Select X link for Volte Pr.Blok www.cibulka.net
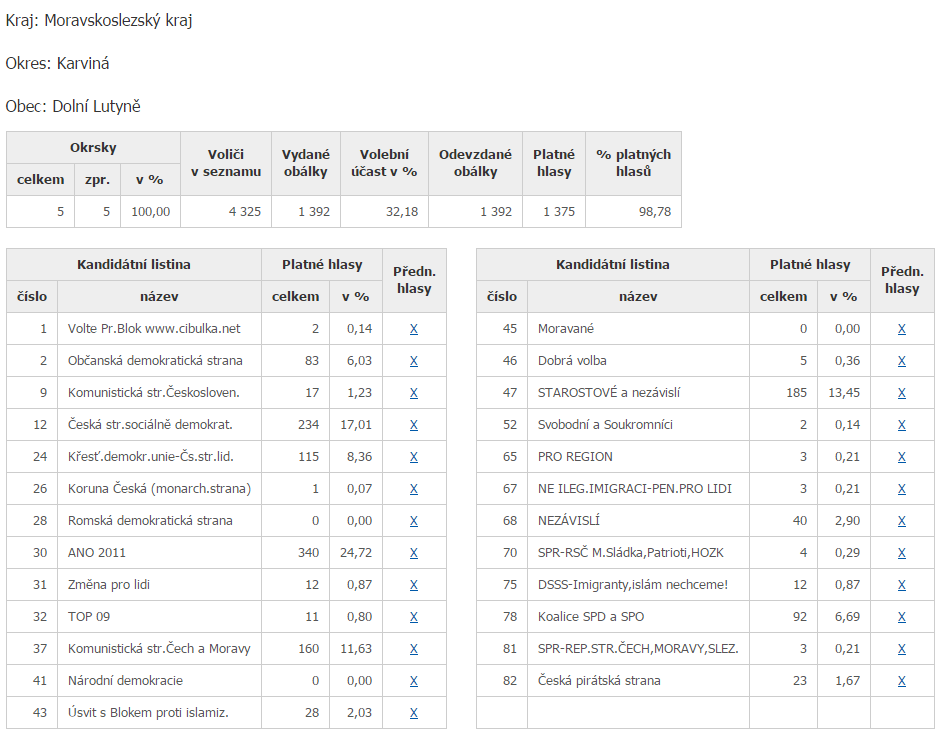Screen dimensions: 940x734 click(x=413, y=329)
